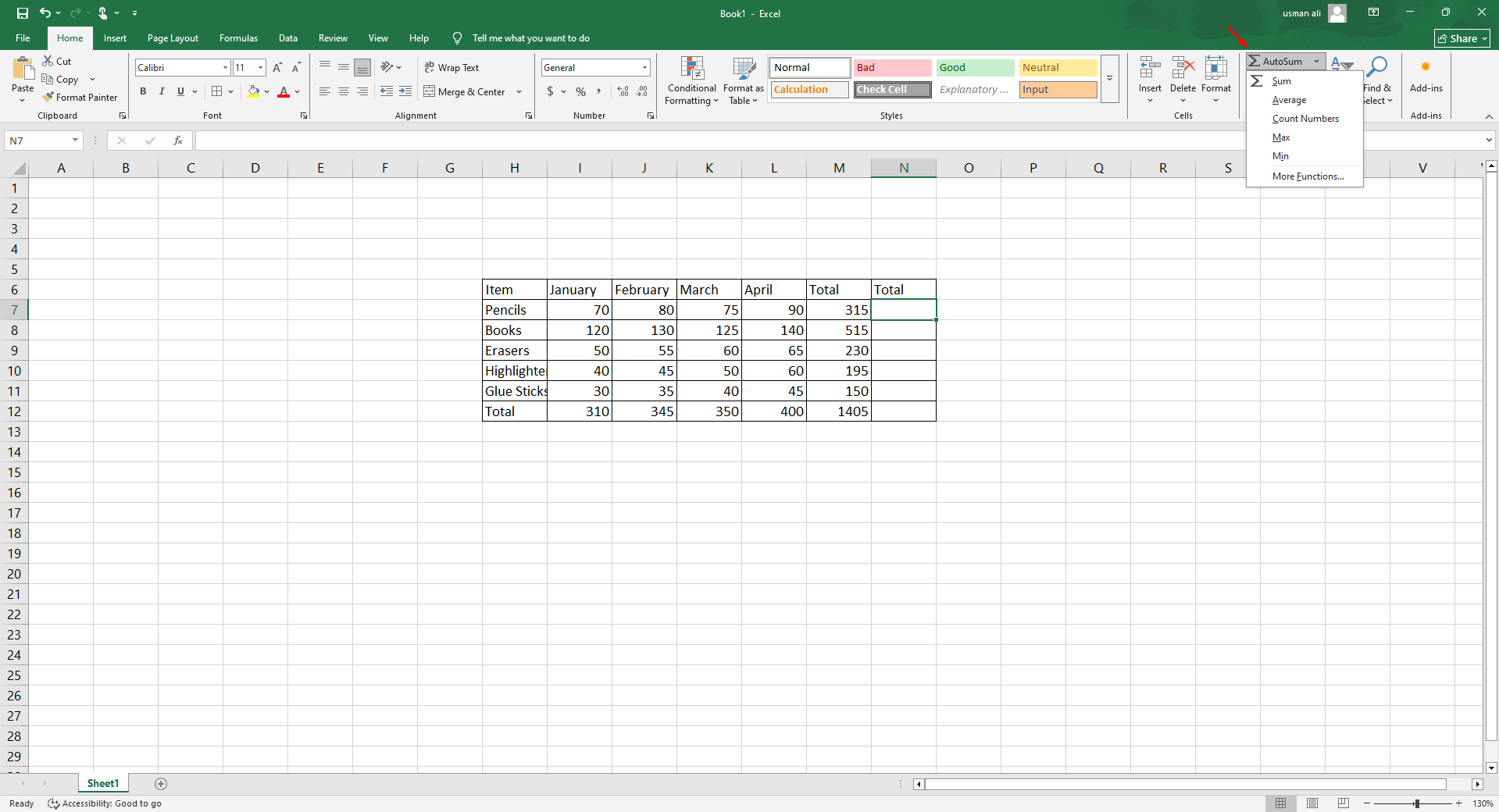This screenshot has height=812, width=1499.
Task: Expand the Merge & Center dropdown arrow
Action: coord(519,91)
